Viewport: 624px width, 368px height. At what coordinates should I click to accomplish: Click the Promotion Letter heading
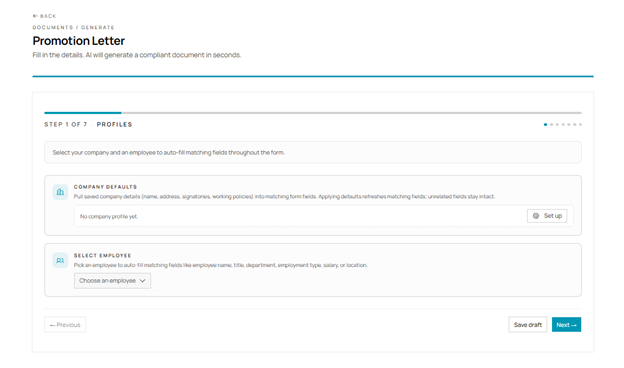[x=79, y=41]
